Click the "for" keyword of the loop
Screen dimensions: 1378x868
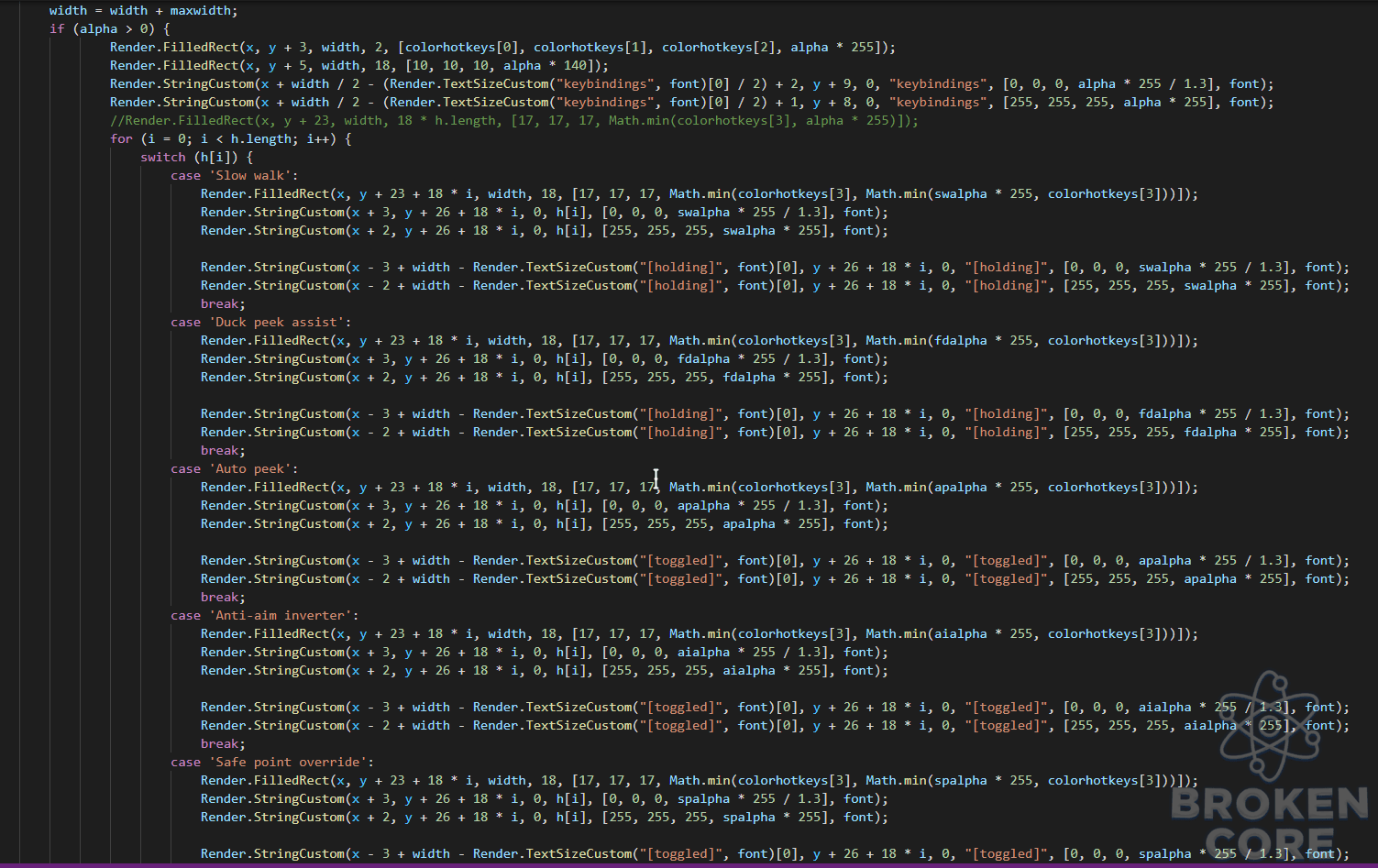click(121, 138)
